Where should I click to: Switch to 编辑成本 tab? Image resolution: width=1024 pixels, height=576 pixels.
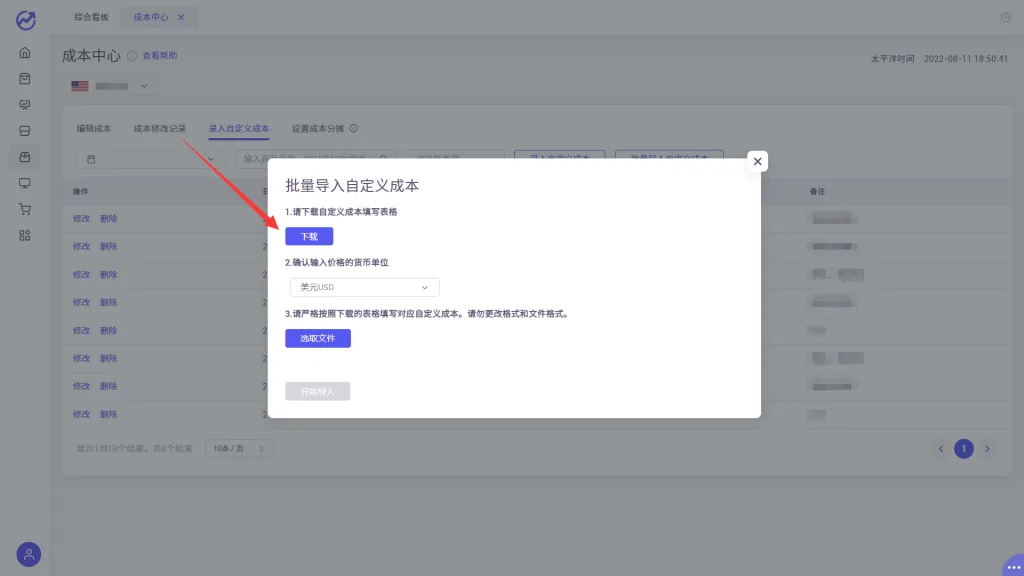(93, 129)
